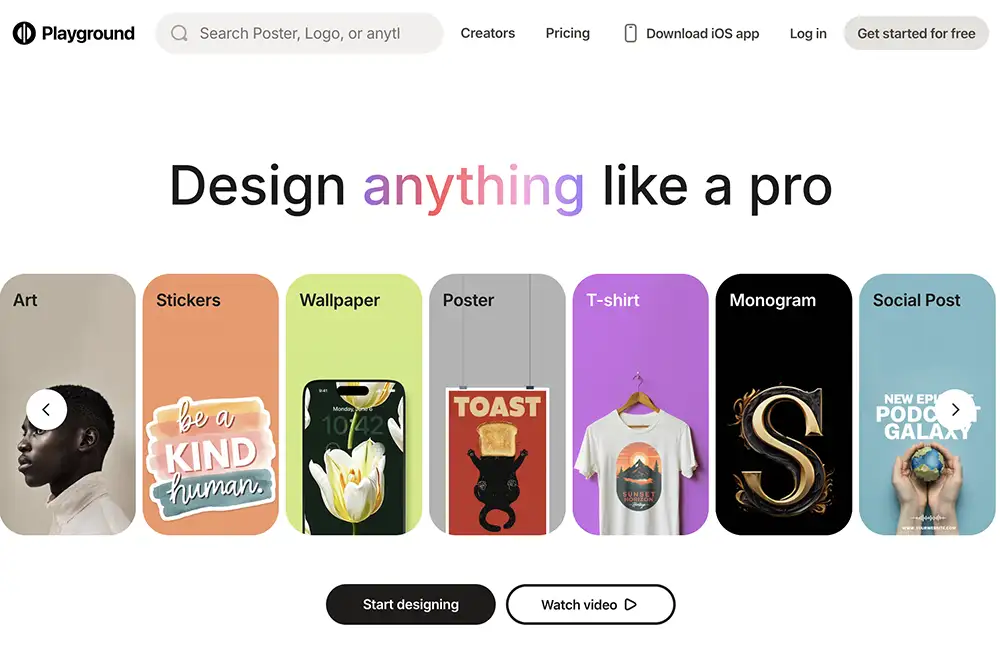Choose the purple T-shirt category card
This screenshot has height=652, width=1000.
640,404
